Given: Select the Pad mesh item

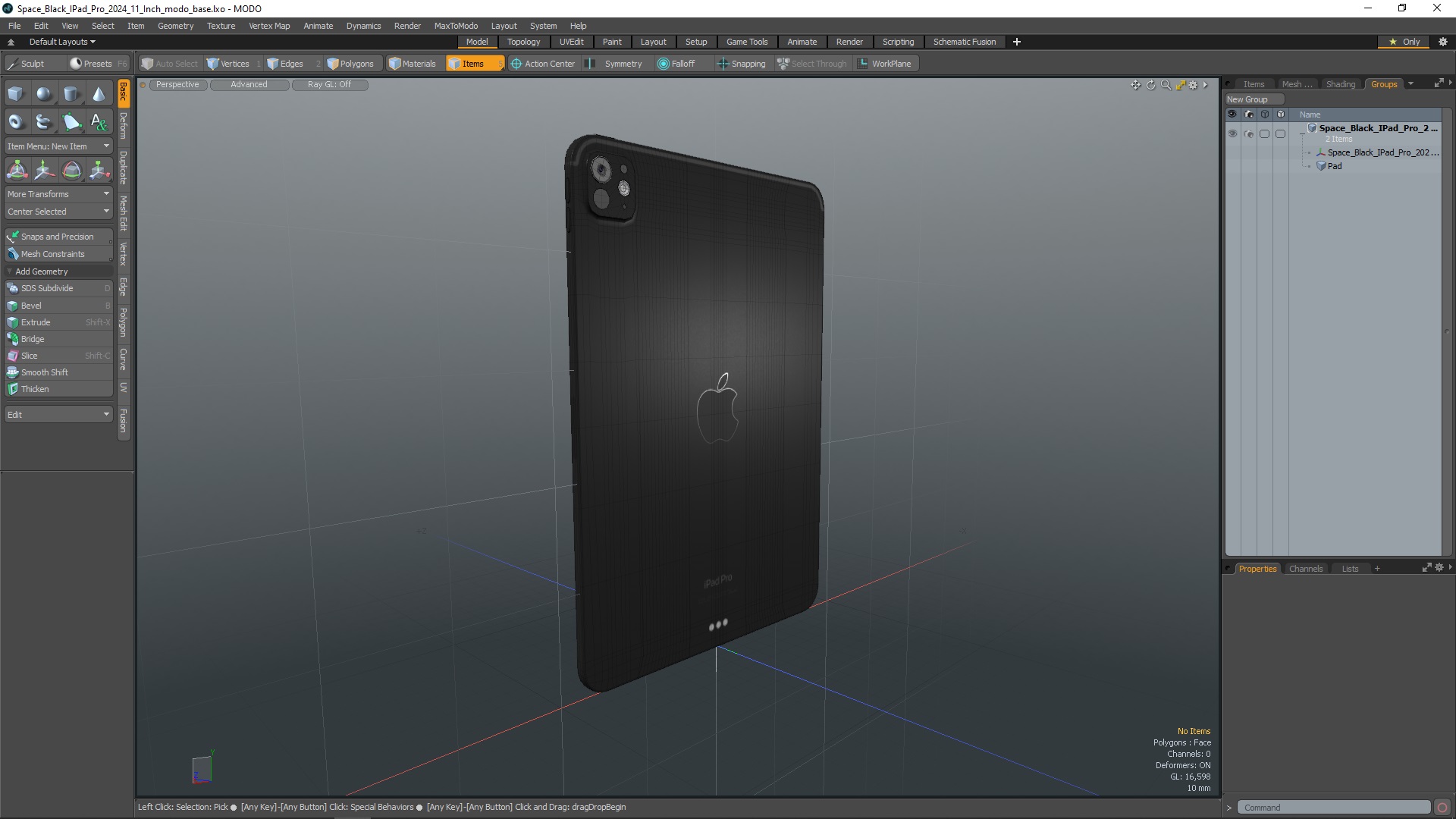Looking at the screenshot, I should pos(1334,166).
